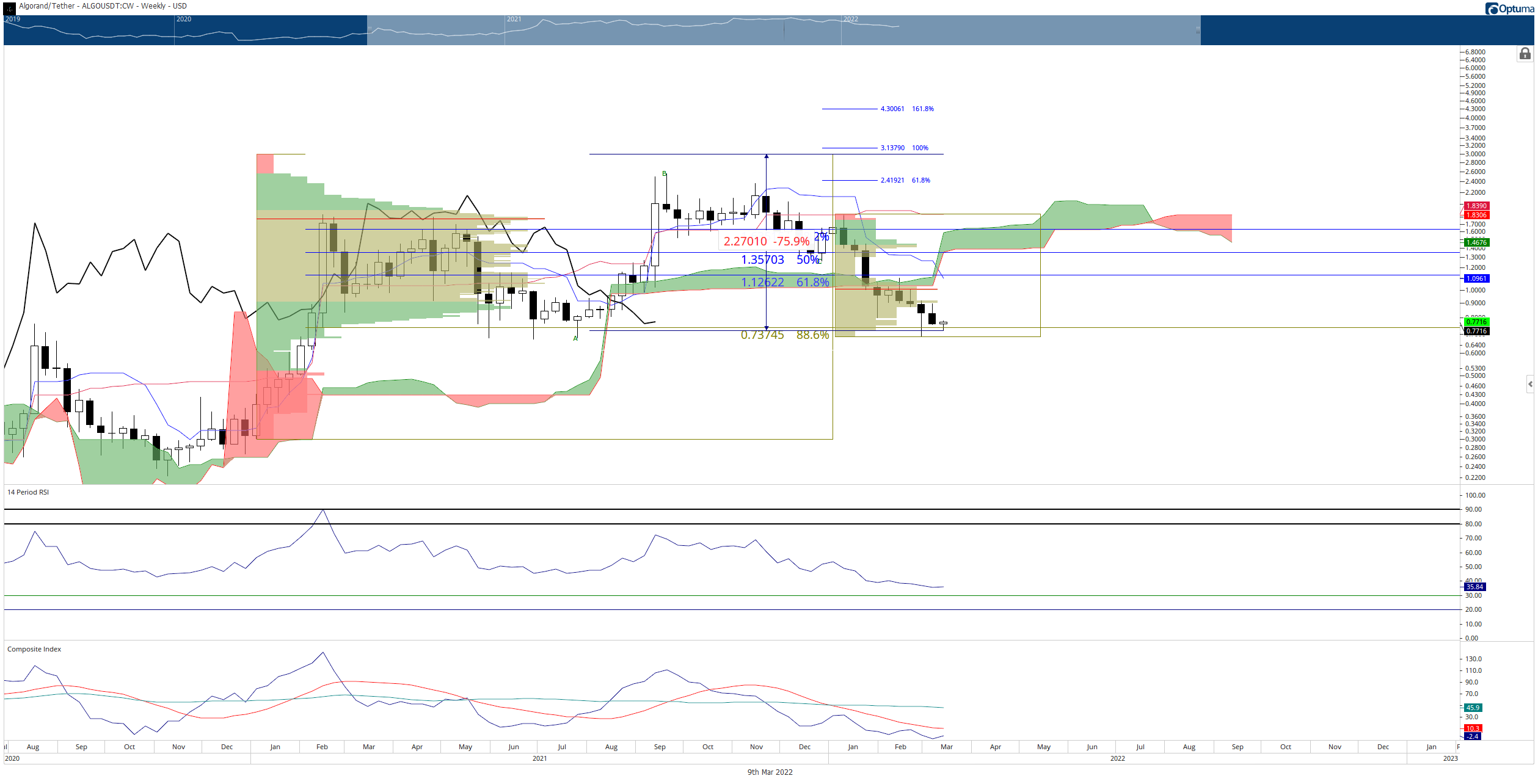Select the 3.13790 100% Fibonacci extension label

(904, 148)
